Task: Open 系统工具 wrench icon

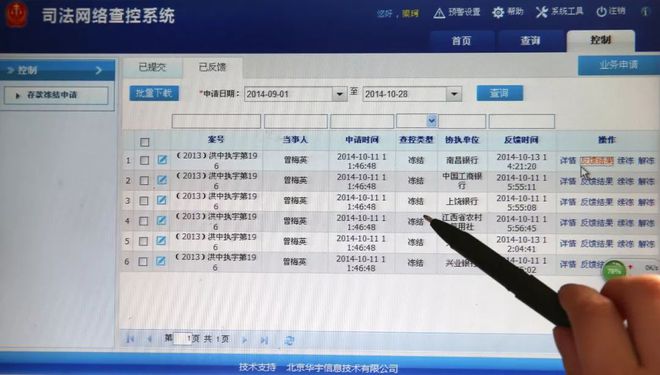Action: [x=542, y=12]
